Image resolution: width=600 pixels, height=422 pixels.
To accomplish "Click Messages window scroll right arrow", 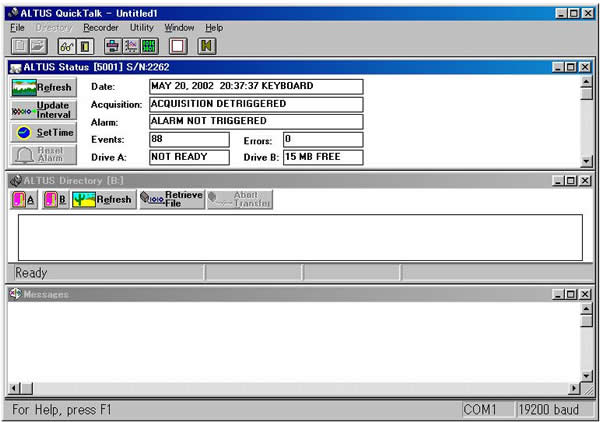I will point(574,389).
